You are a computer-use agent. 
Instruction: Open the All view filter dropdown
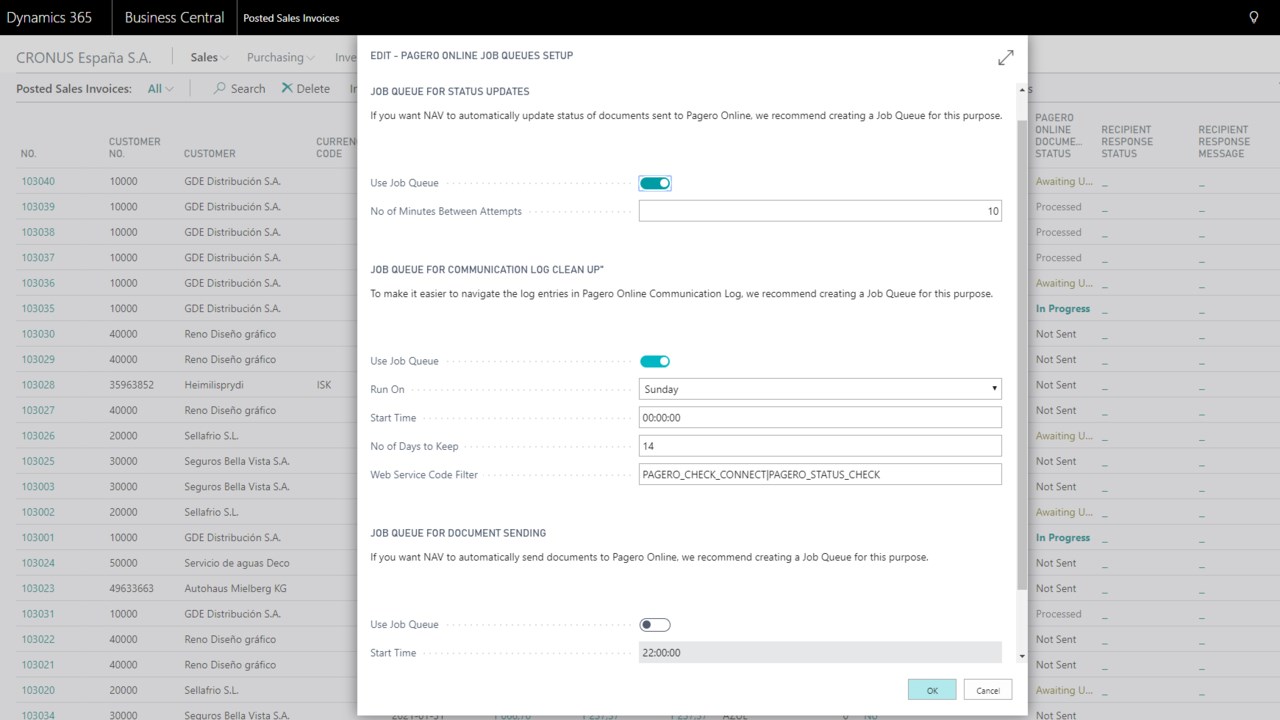point(160,89)
